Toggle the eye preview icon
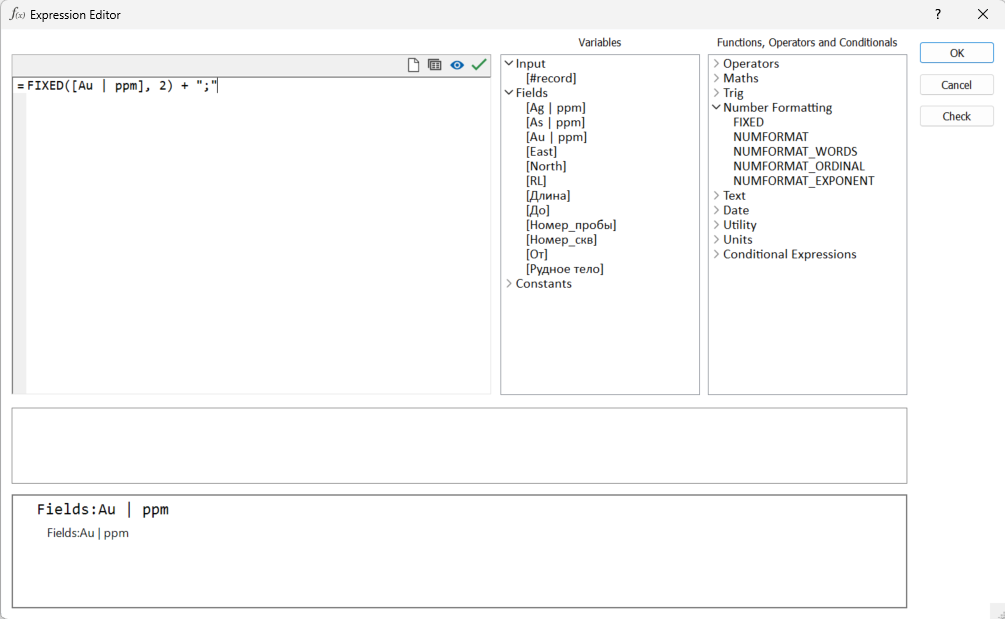Viewport: 1005px width, 619px height. (457, 64)
